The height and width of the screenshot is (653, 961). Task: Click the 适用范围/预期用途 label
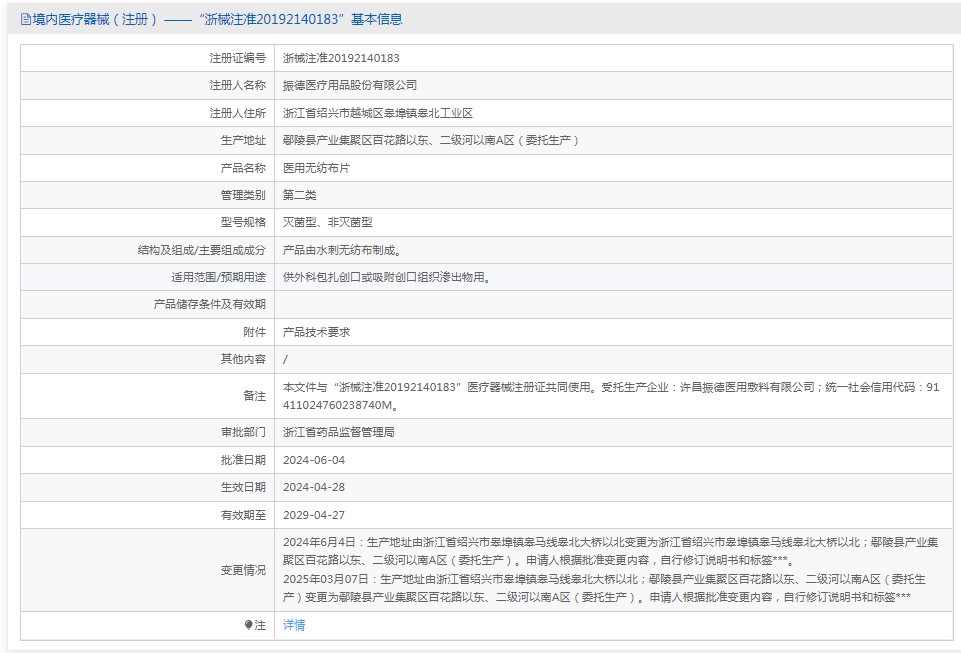219,277
